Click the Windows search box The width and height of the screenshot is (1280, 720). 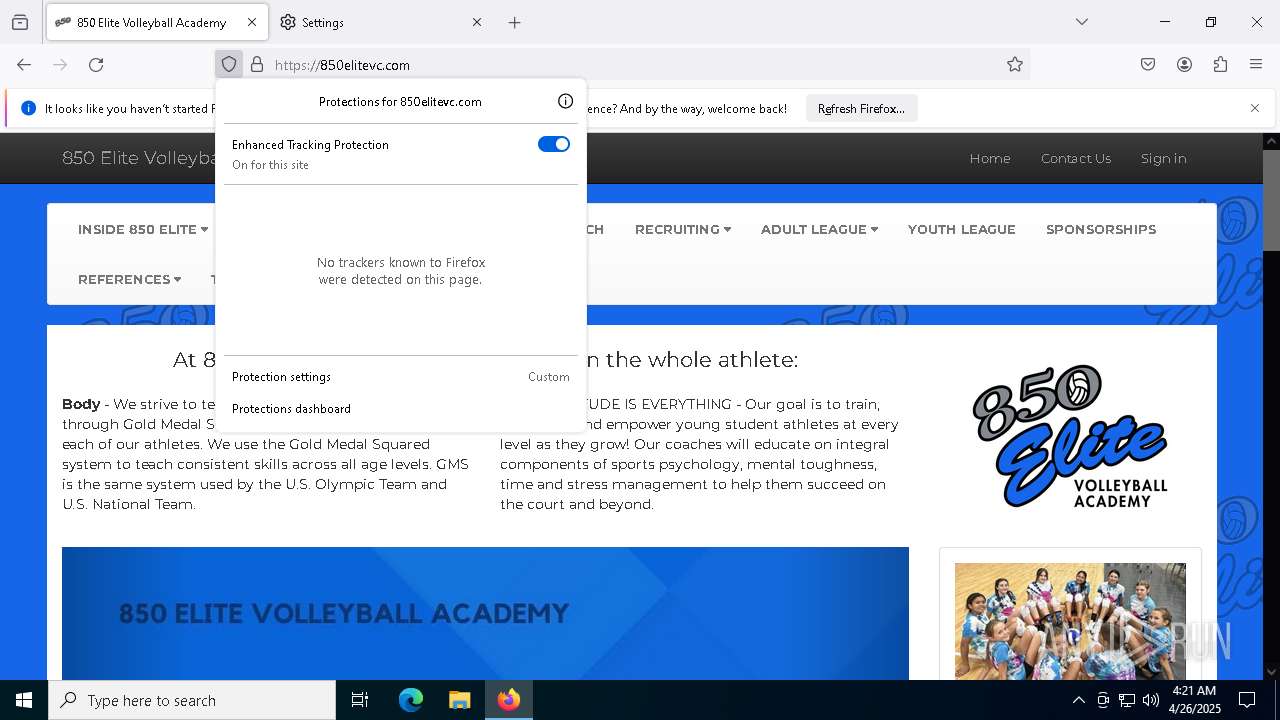click(x=192, y=700)
